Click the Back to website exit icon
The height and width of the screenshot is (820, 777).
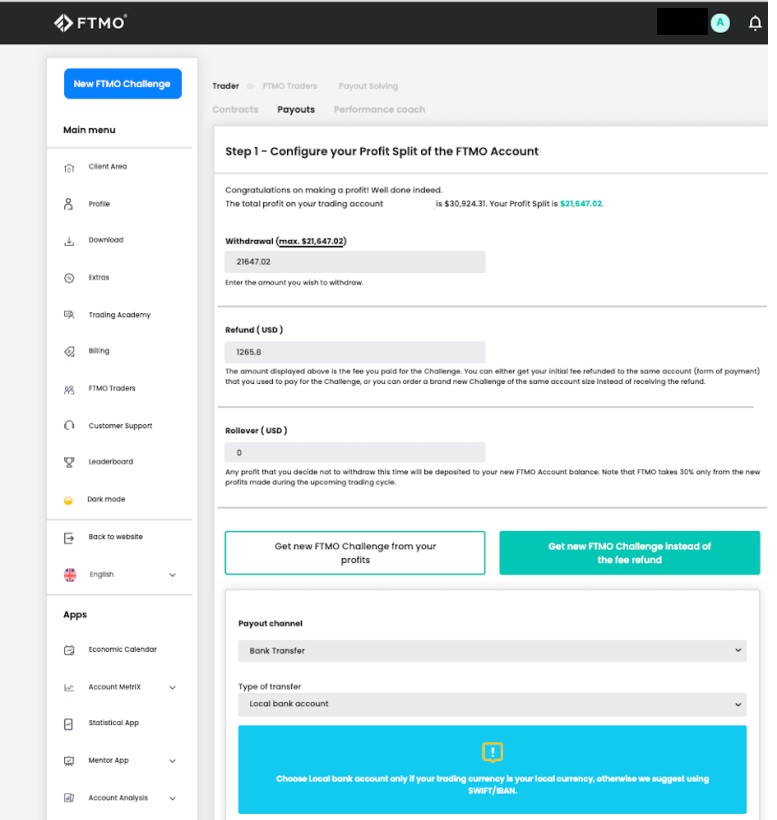(69, 538)
